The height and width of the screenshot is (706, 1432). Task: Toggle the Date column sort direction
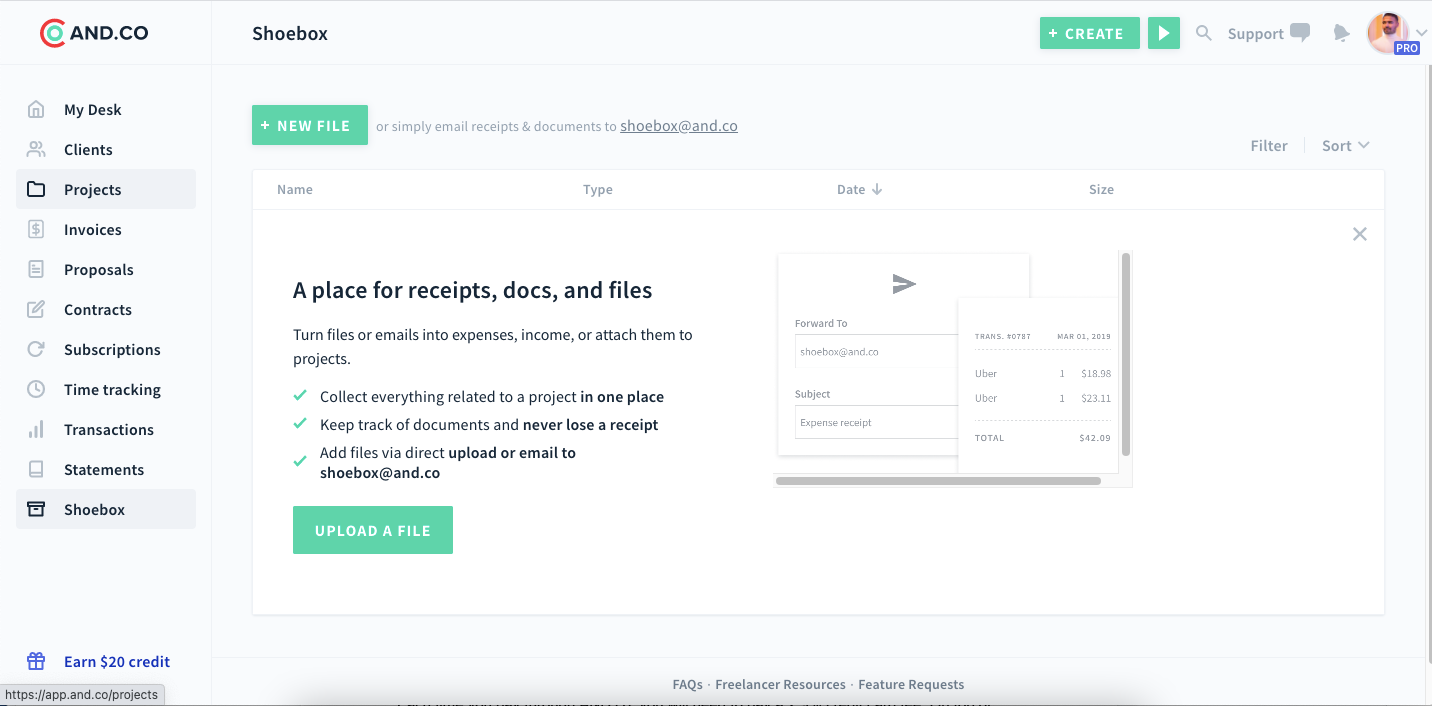[859, 189]
